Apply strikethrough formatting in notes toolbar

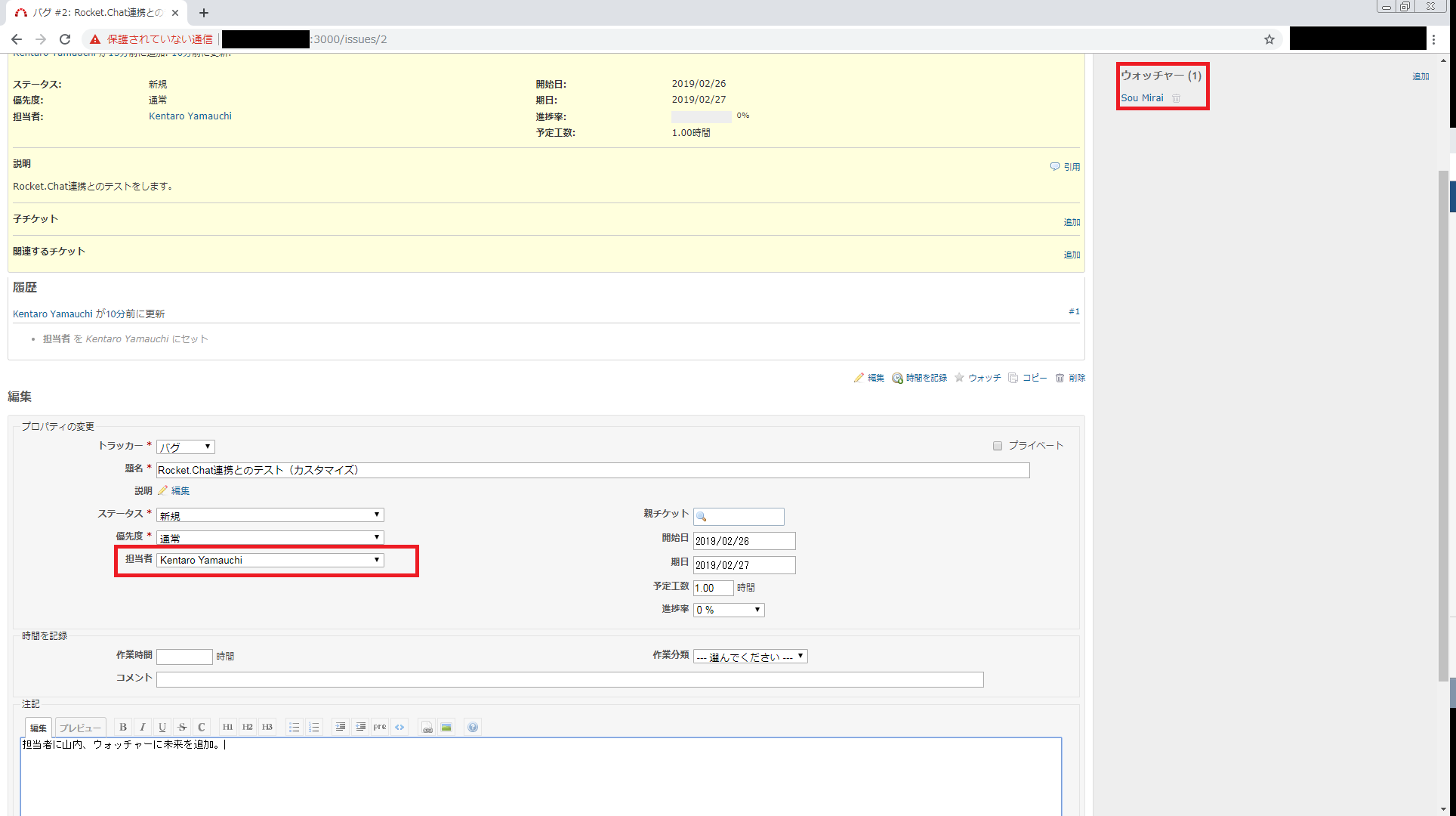click(x=182, y=727)
